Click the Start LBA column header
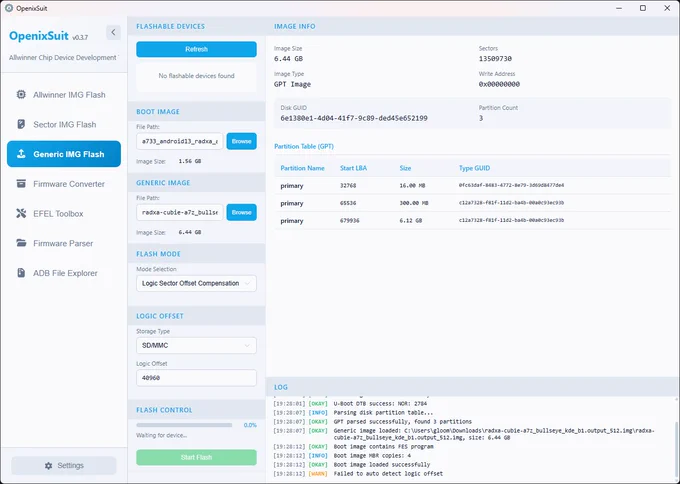 [x=353, y=168]
